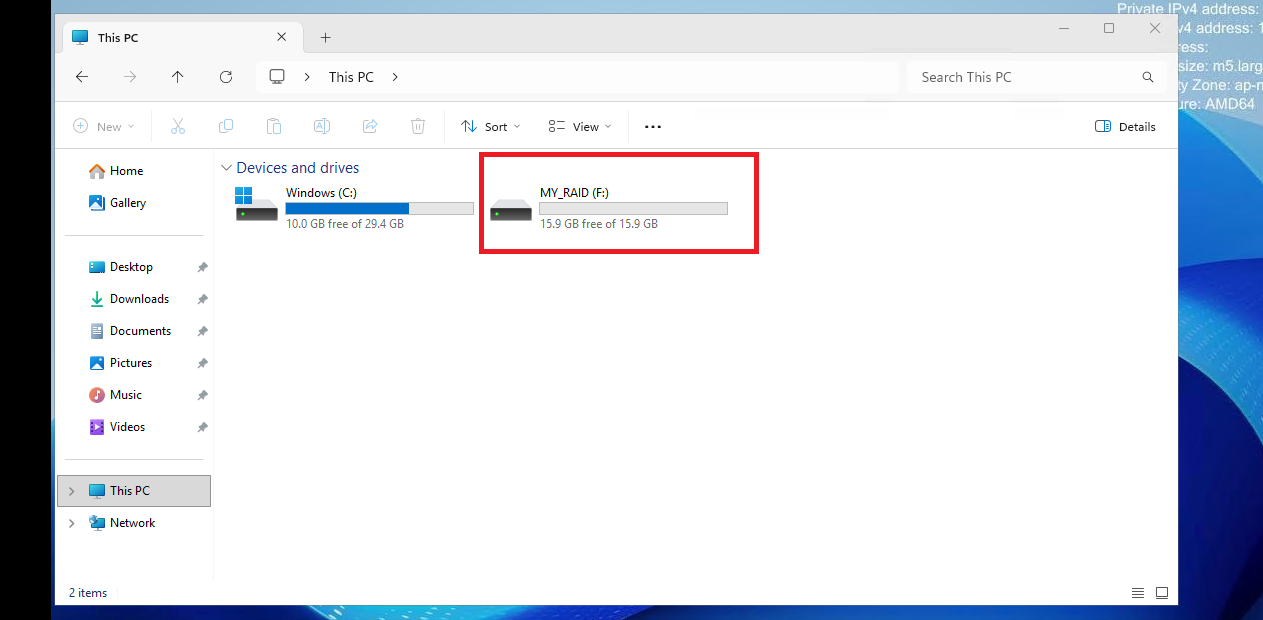The image size is (1263, 620).
Task: Click the Rename icon
Action: point(322,126)
